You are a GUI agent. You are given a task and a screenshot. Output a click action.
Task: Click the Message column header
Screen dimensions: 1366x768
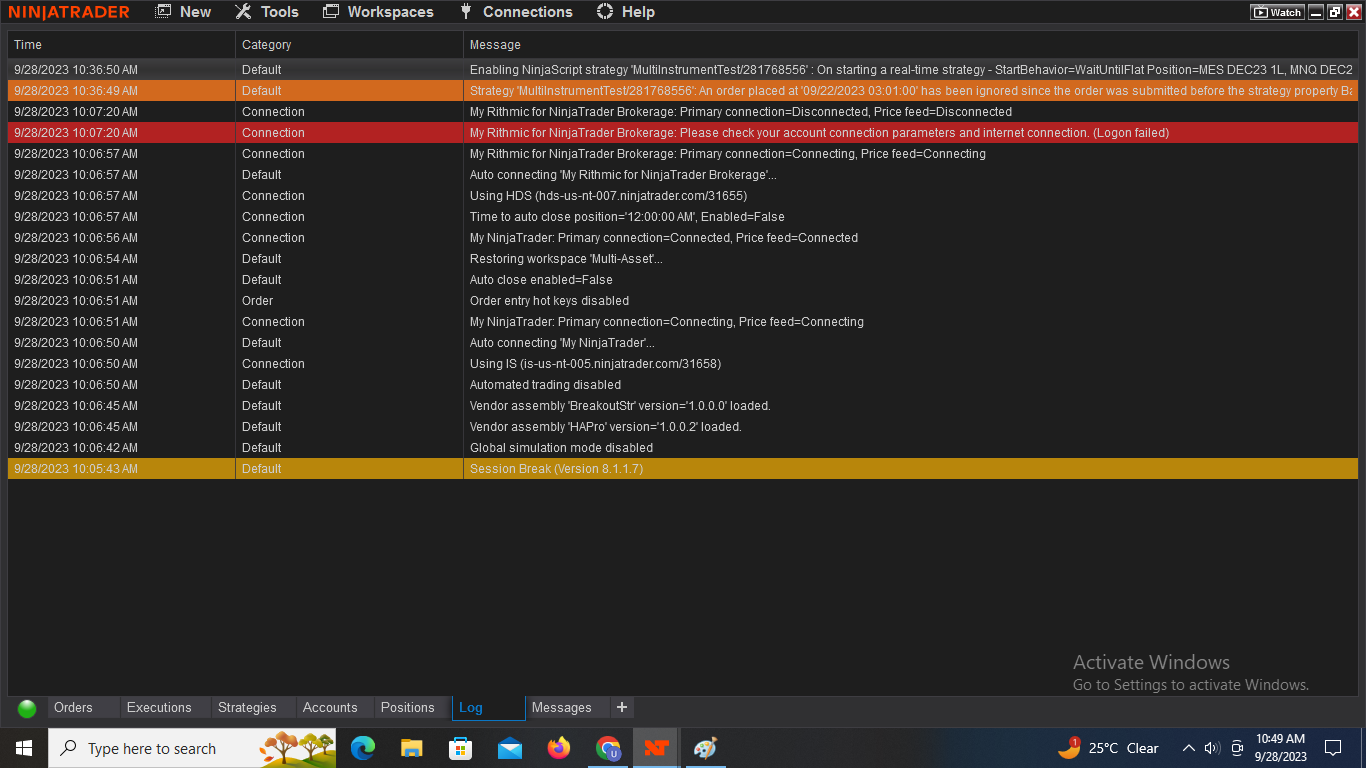[x=910, y=45]
